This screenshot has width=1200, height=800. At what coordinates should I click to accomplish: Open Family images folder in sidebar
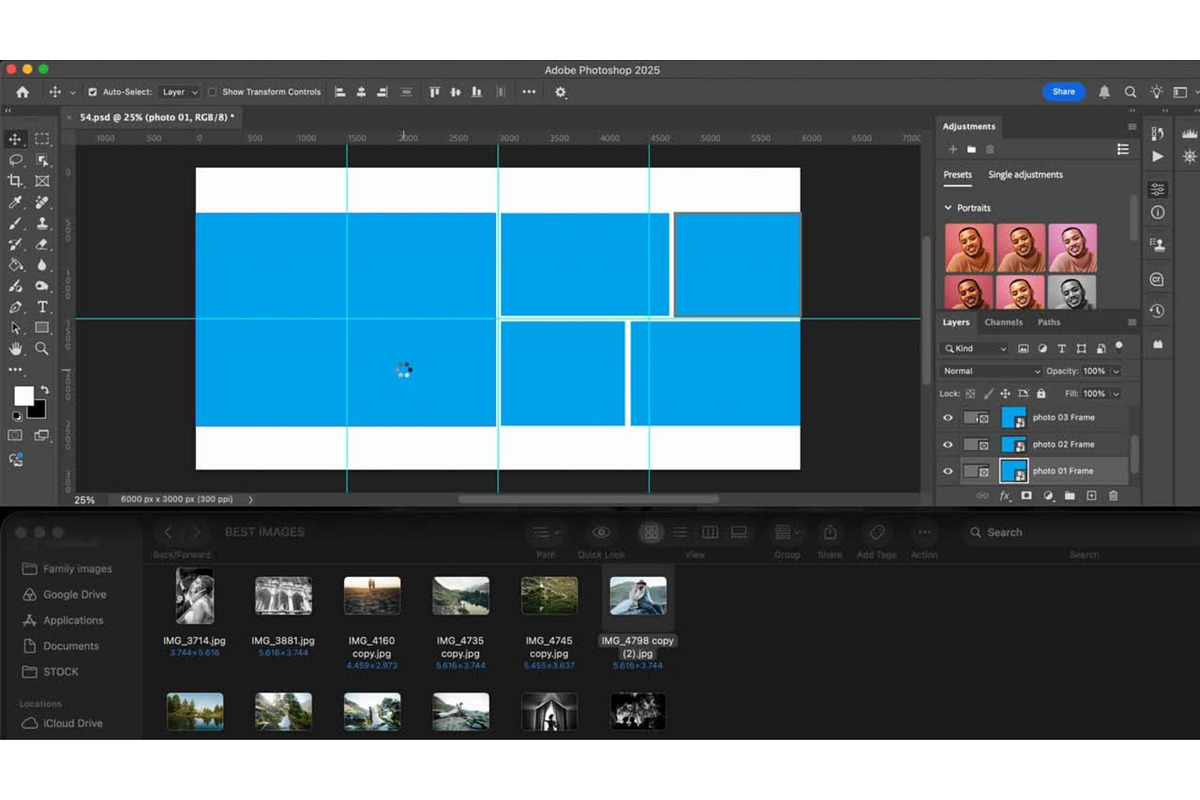coord(77,569)
